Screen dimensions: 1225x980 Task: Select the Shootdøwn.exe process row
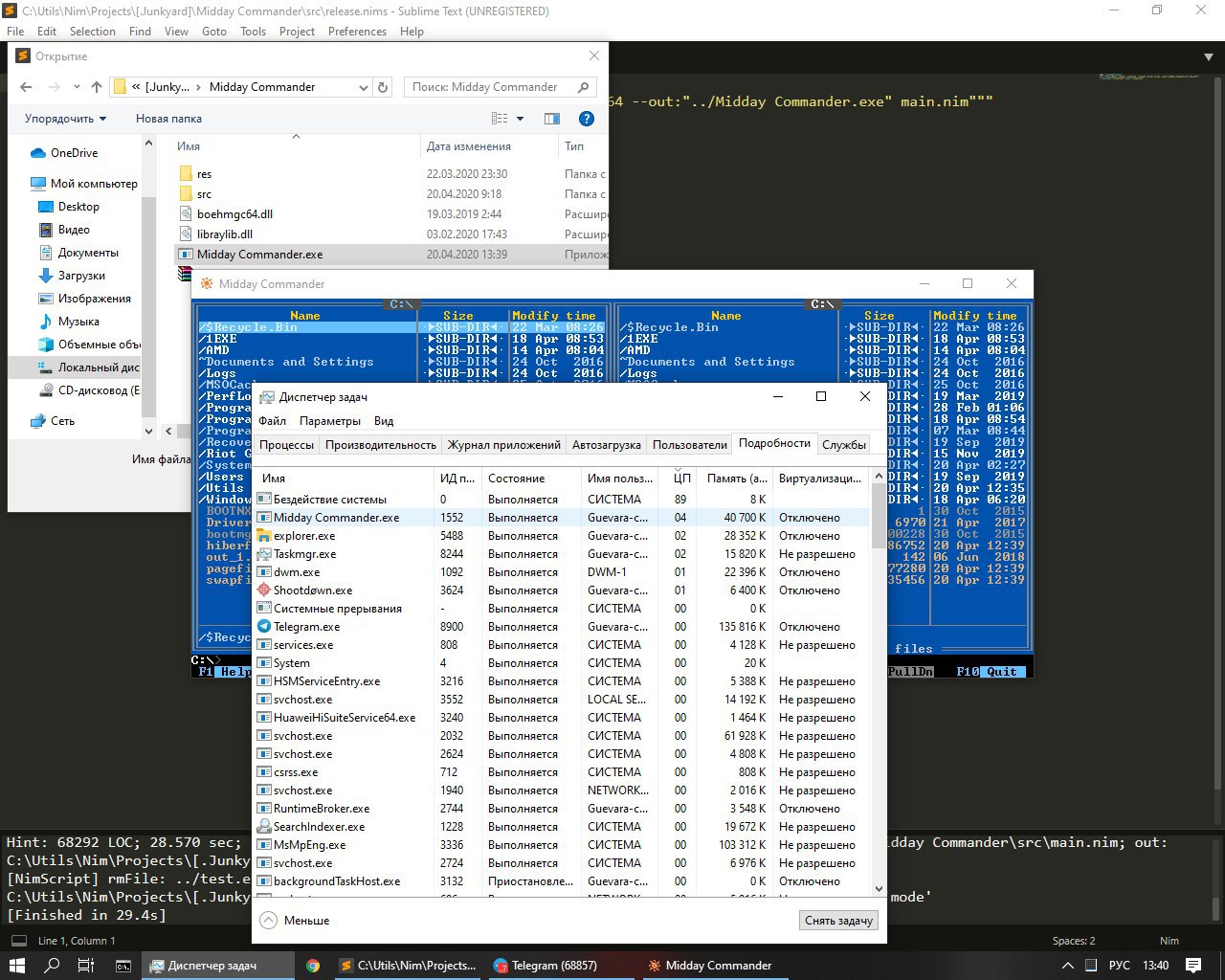tap(562, 590)
